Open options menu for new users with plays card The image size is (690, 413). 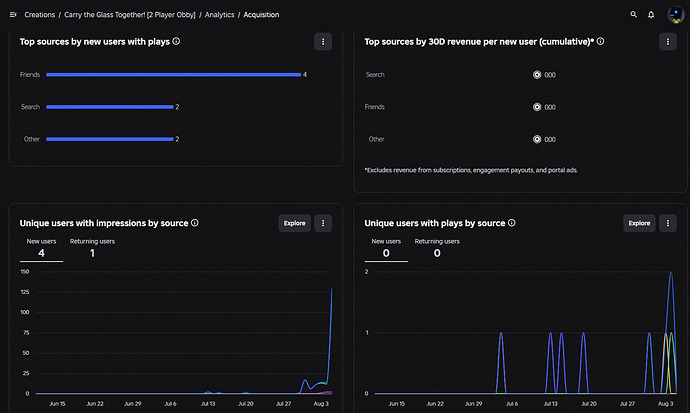click(323, 42)
